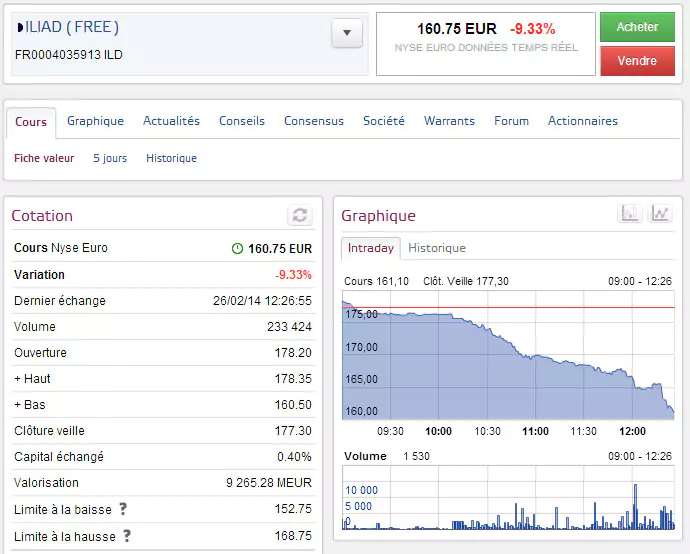This screenshot has height=554, width=690.
Task: Click the Fiche valeur link
Action: click(x=44, y=158)
